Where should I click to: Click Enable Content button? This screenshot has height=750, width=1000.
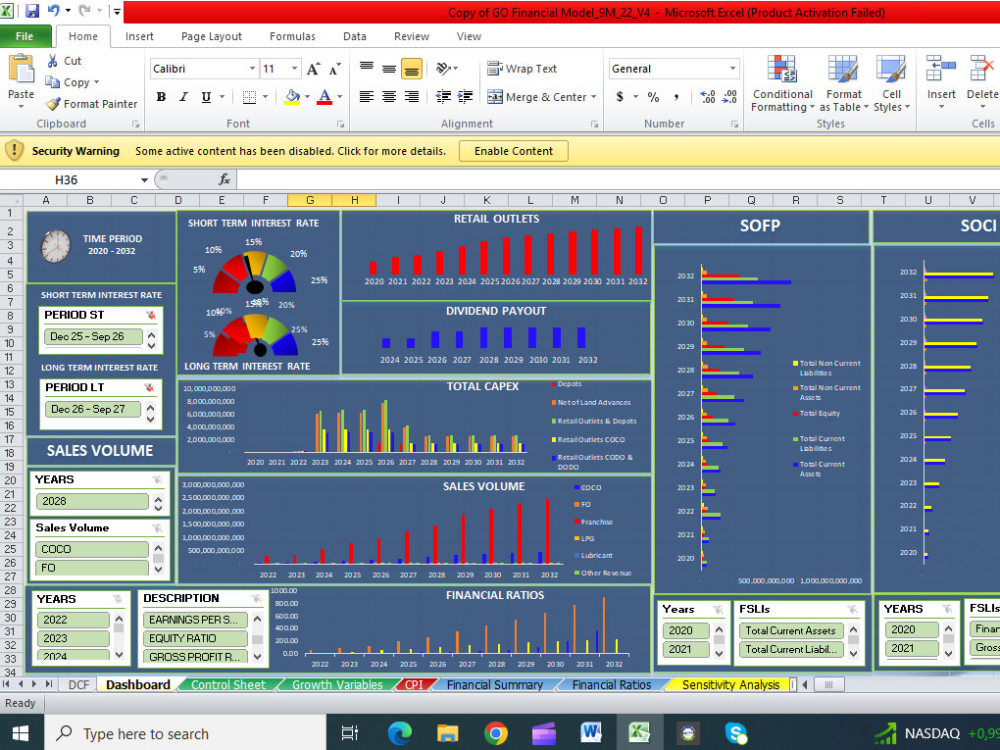pyautogui.click(x=513, y=151)
